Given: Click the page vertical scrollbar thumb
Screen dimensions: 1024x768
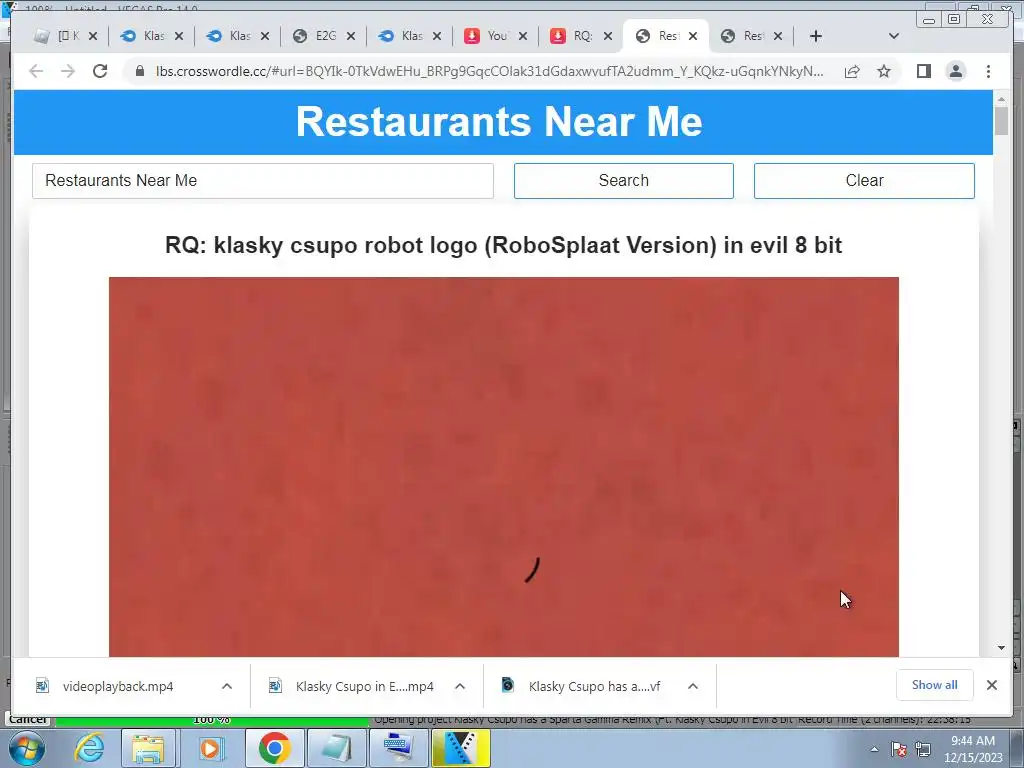Looking at the screenshot, I should pyautogui.click(x=1001, y=120).
